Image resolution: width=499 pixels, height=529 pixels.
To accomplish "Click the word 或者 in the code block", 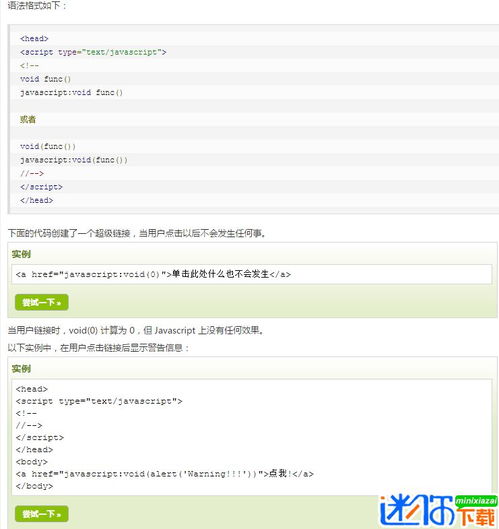I will (28, 119).
